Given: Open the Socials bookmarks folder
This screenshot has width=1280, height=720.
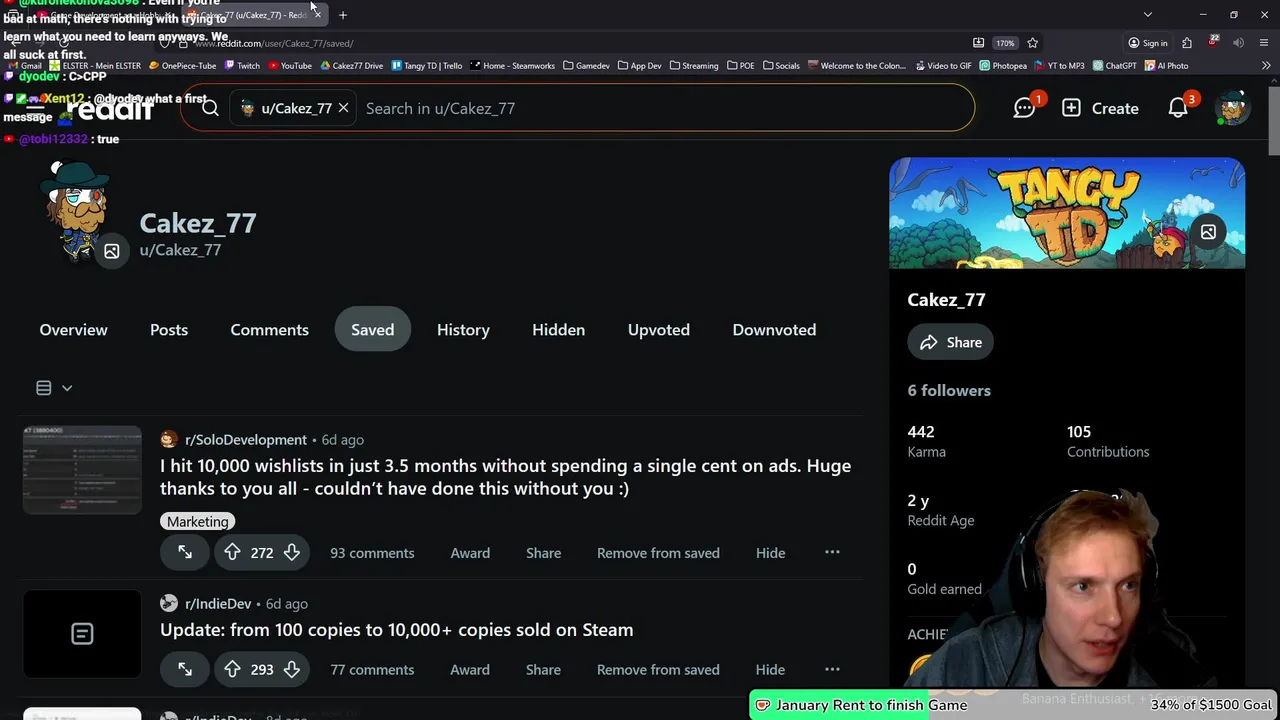Looking at the screenshot, I should coord(781,66).
